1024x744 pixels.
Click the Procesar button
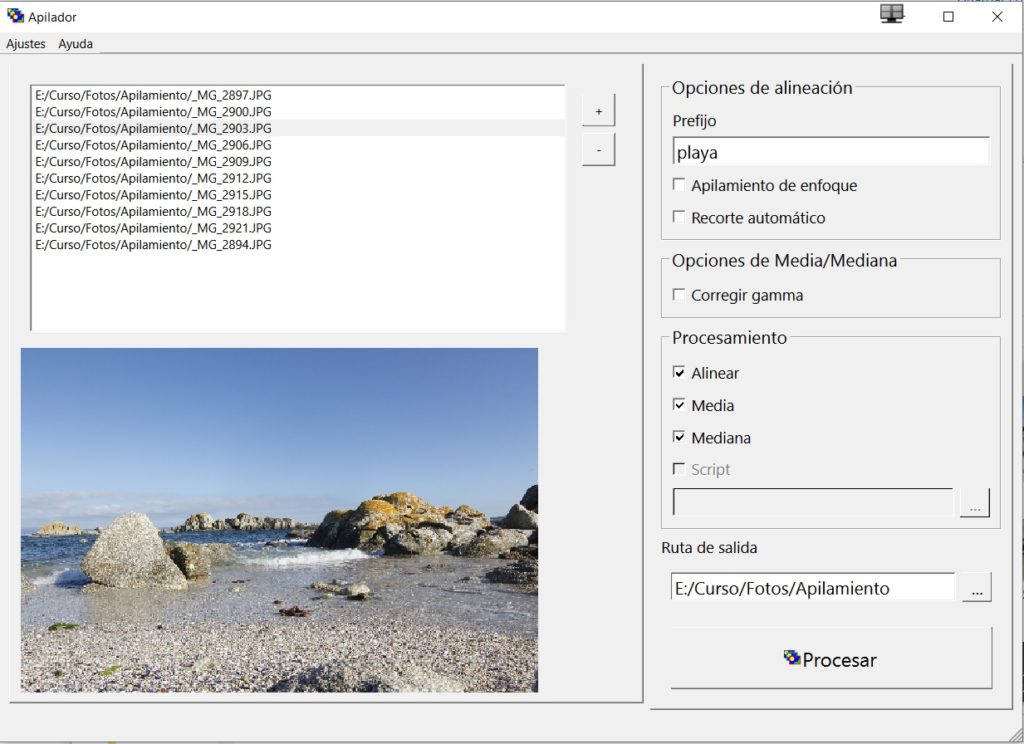pos(831,658)
